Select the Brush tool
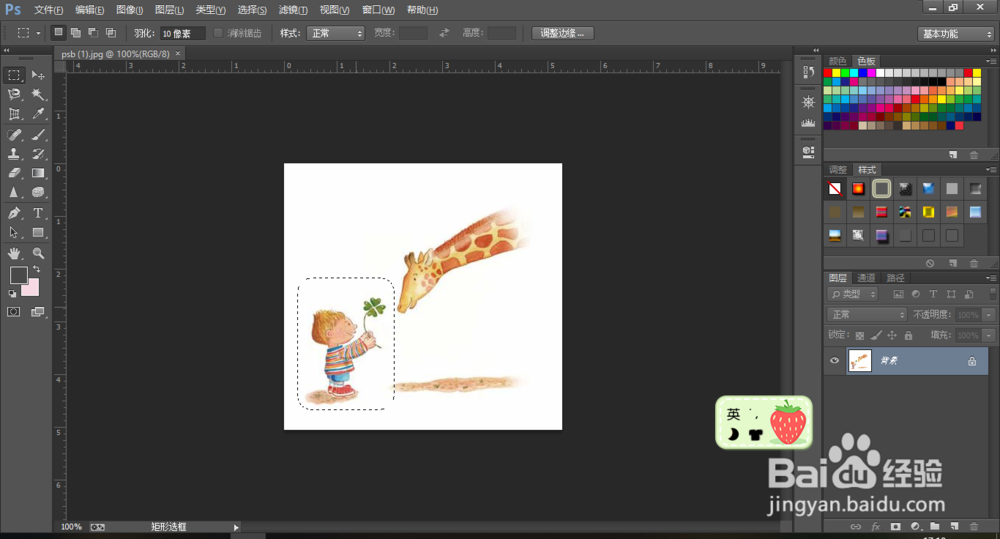The width and height of the screenshot is (1000, 539). (38, 135)
